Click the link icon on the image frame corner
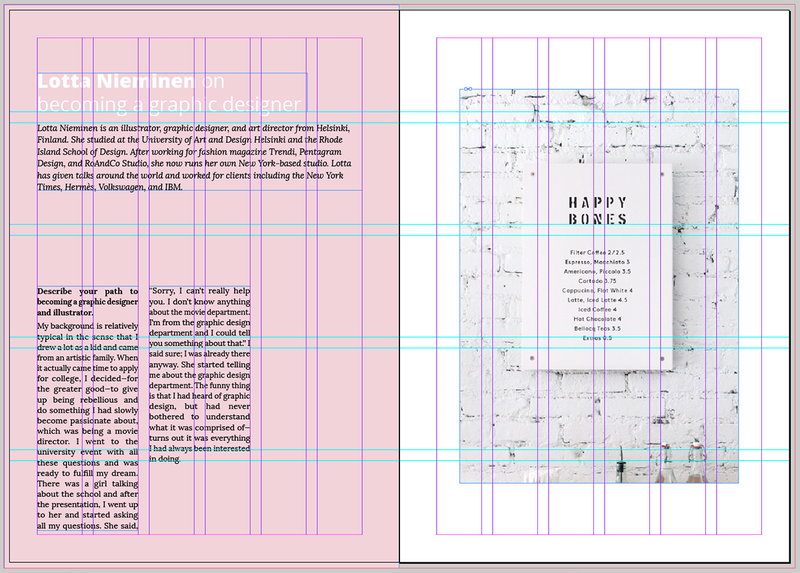This screenshot has height=573, width=800. (x=467, y=89)
